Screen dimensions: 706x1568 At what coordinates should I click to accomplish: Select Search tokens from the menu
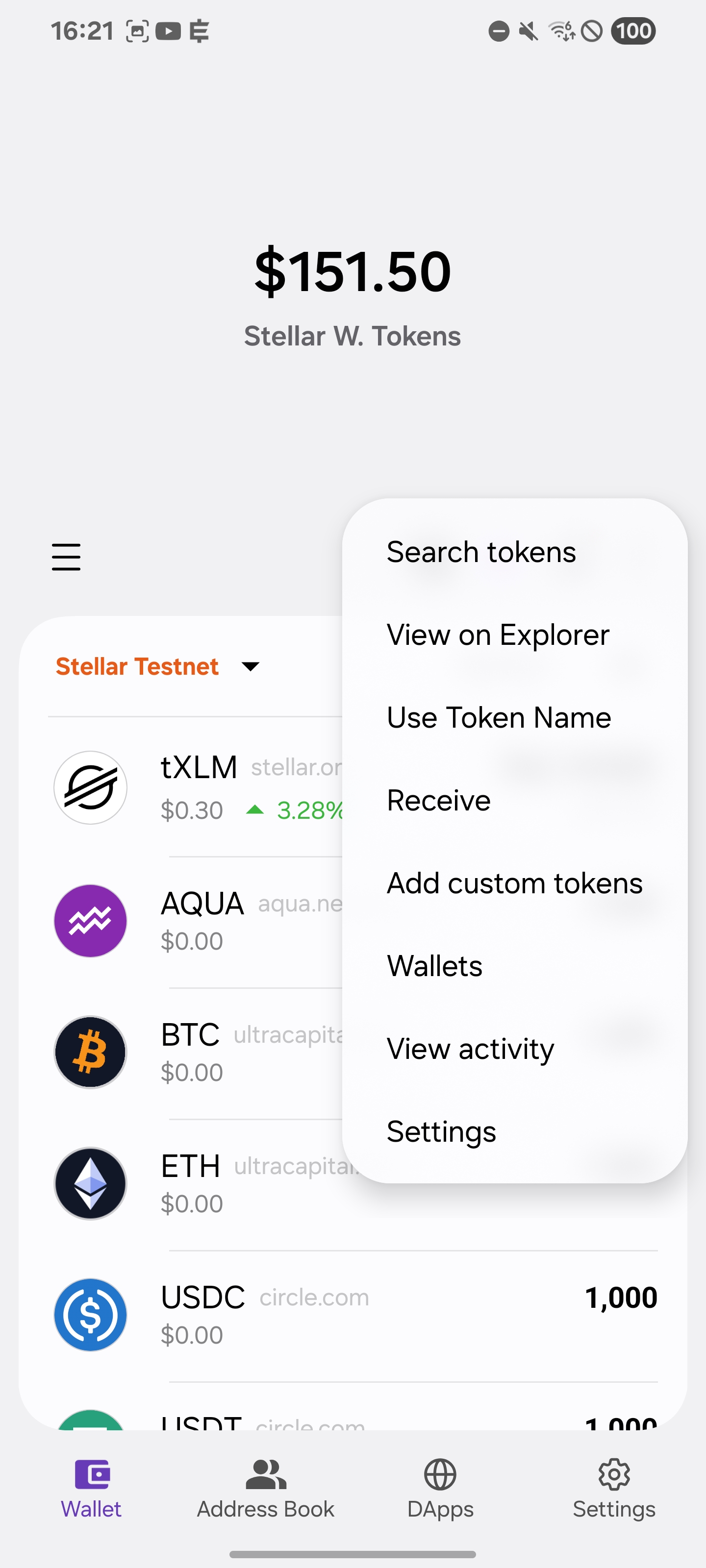click(x=481, y=552)
